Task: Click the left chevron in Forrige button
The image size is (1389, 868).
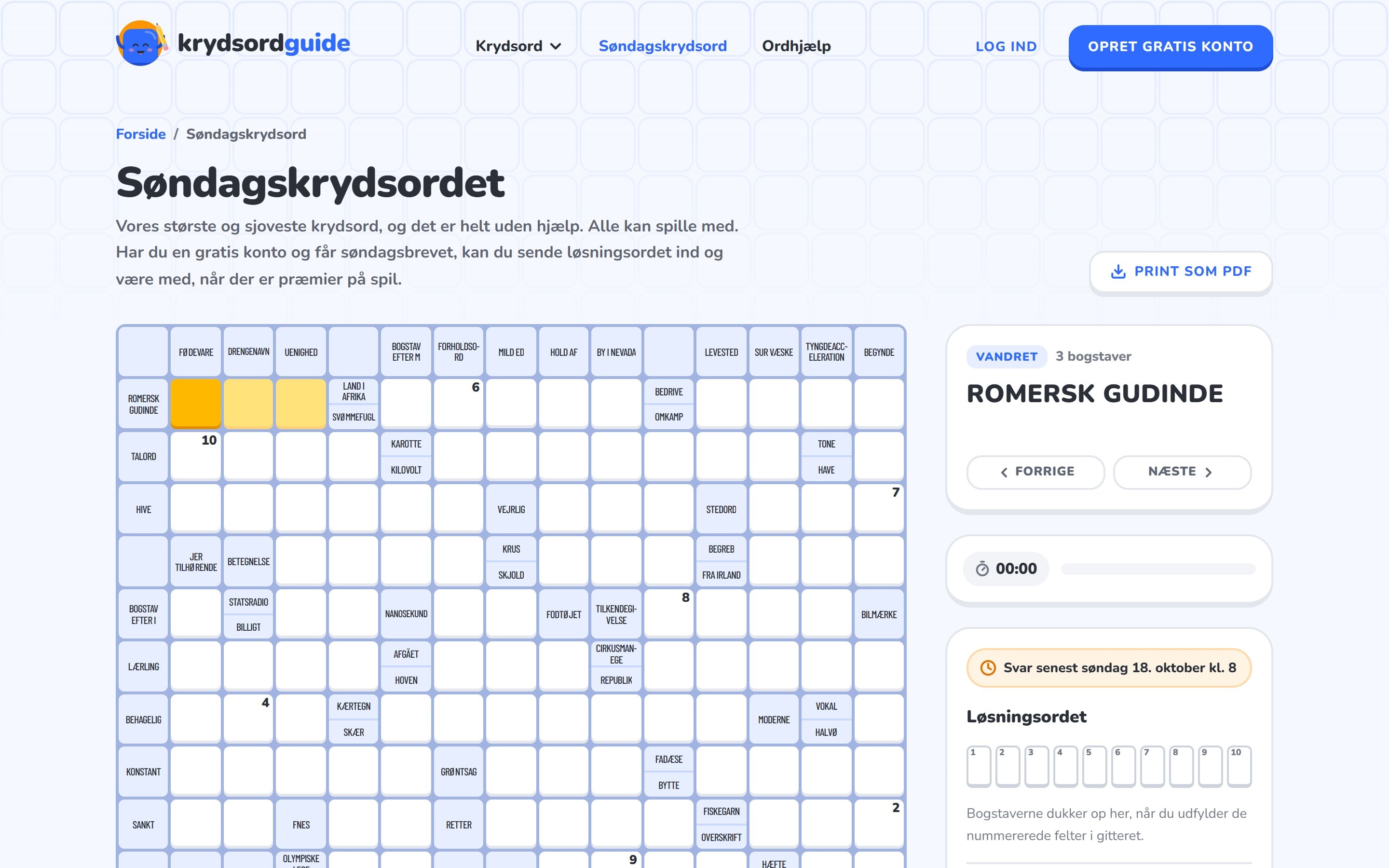Action: coord(1004,472)
